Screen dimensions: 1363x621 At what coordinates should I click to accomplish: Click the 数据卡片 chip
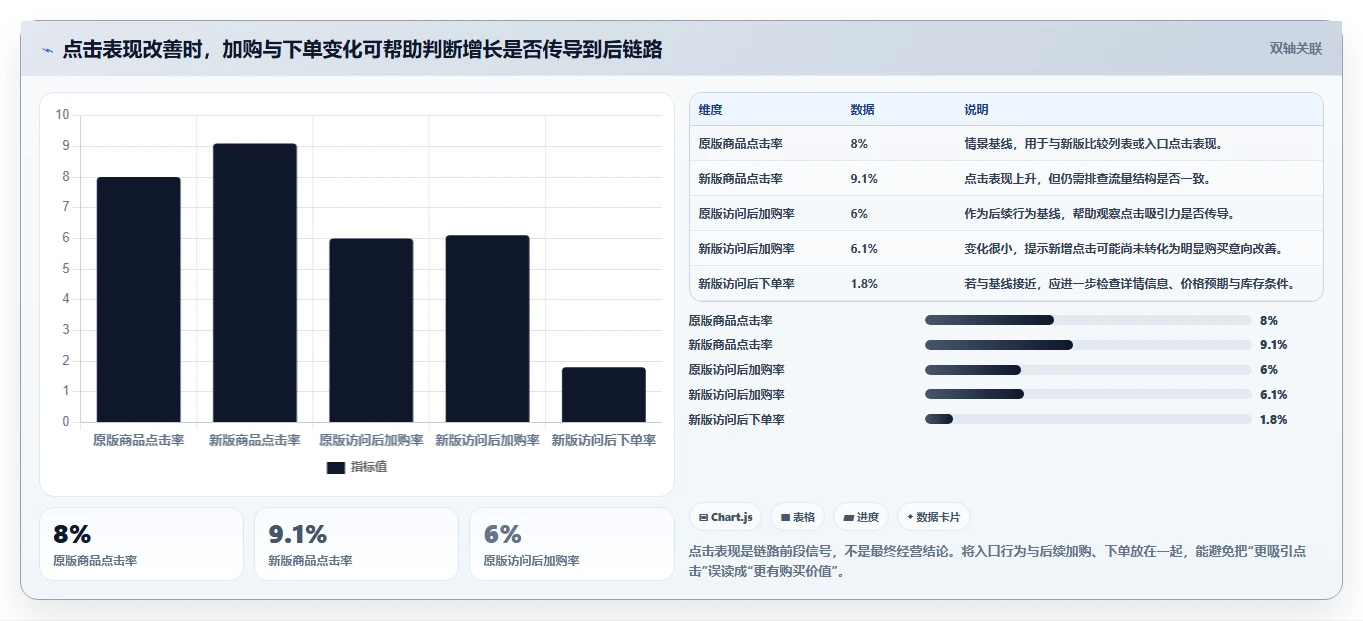pyautogui.click(x=933, y=517)
